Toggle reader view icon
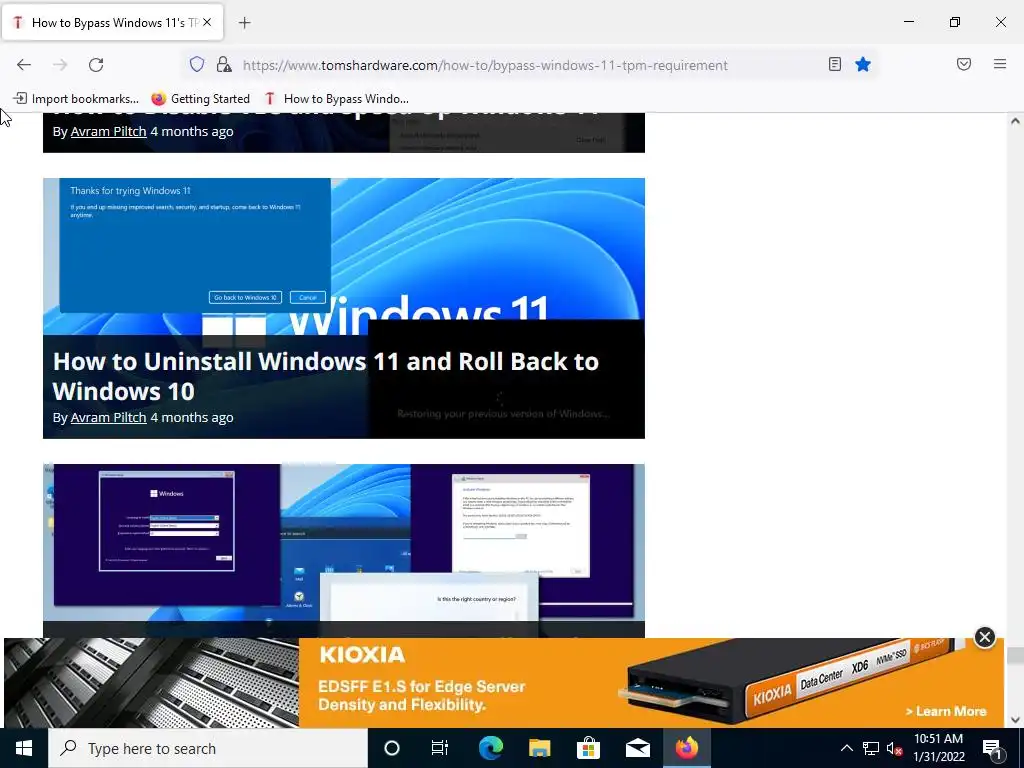This screenshot has width=1024, height=768. click(x=835, y=65)
